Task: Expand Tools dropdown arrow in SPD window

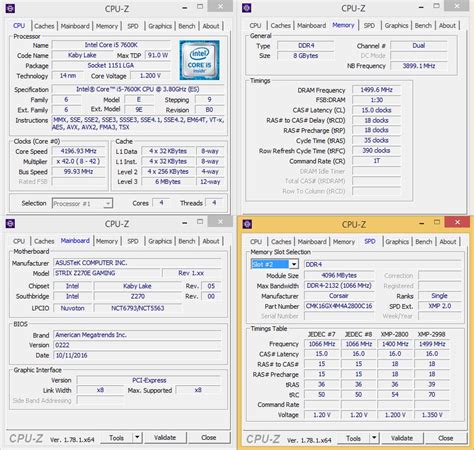Action: point(374,438)
